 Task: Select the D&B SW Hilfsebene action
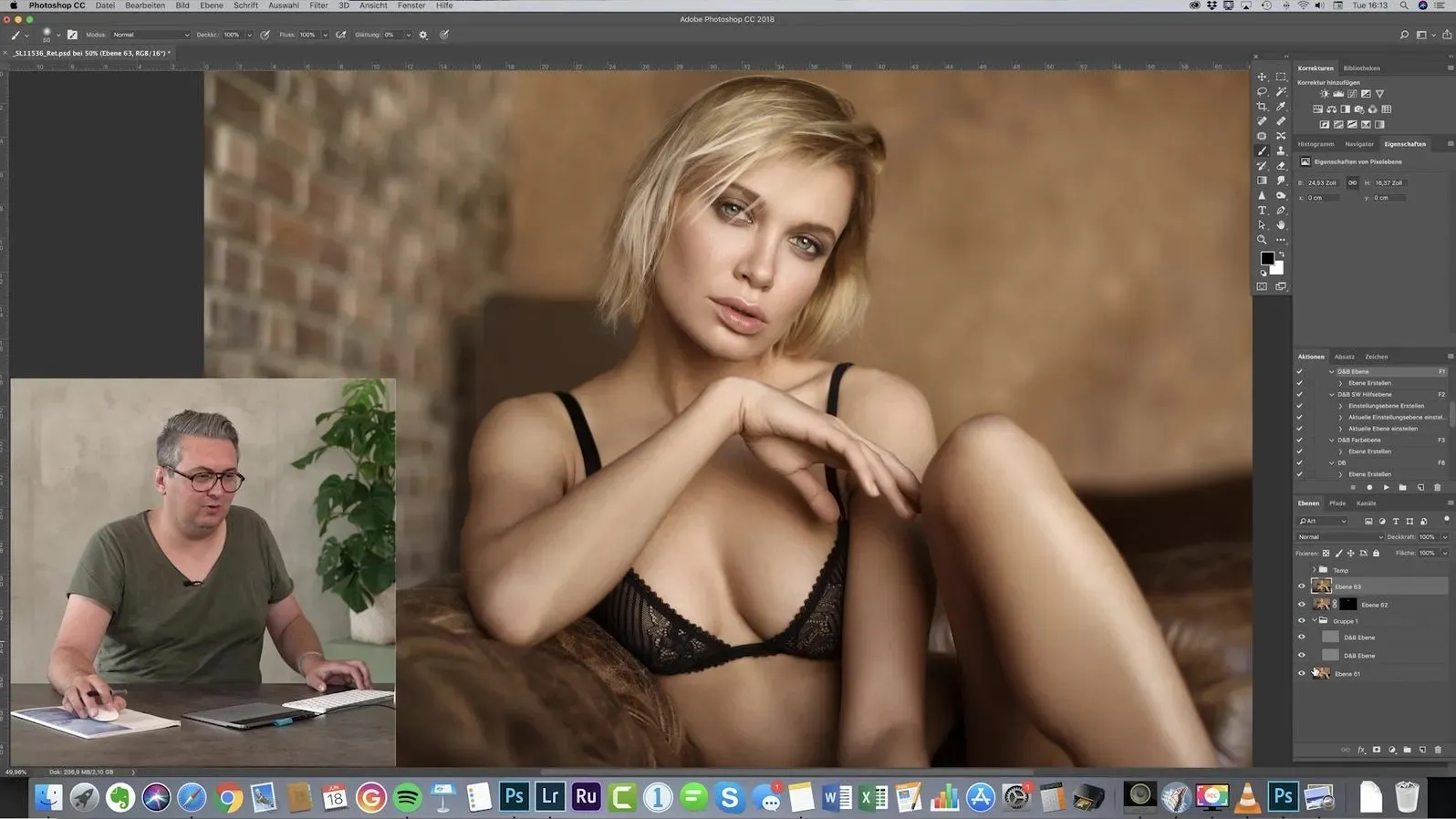click(1364, 394)
